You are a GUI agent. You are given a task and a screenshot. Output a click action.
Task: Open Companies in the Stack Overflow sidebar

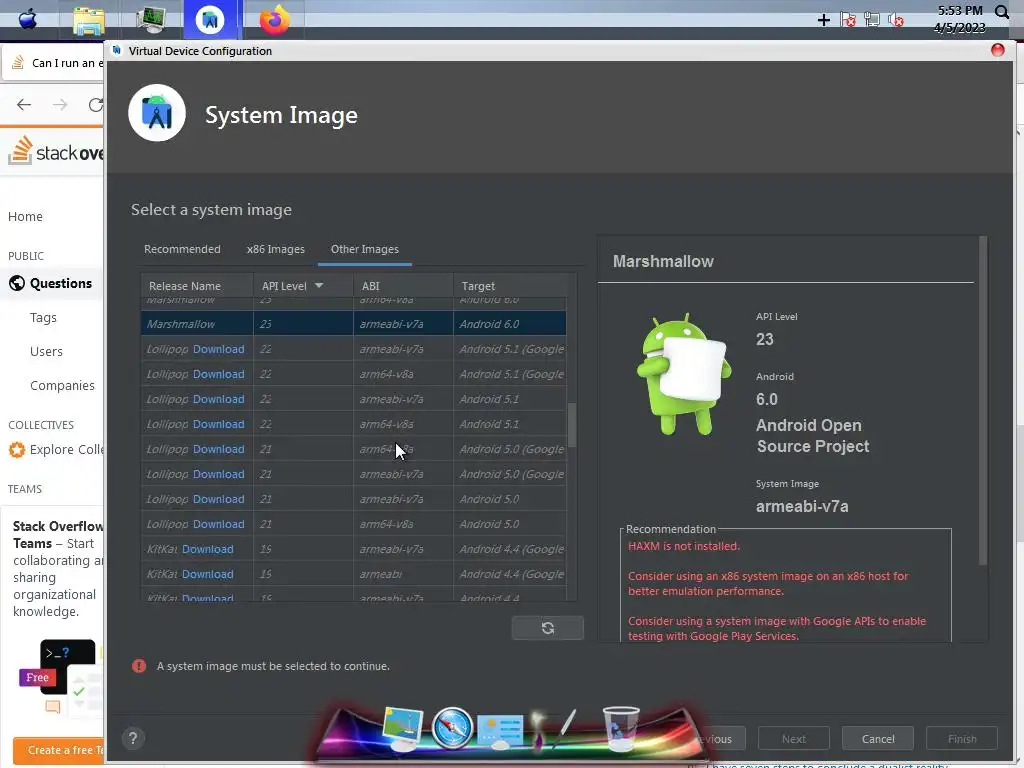(62, 385)
